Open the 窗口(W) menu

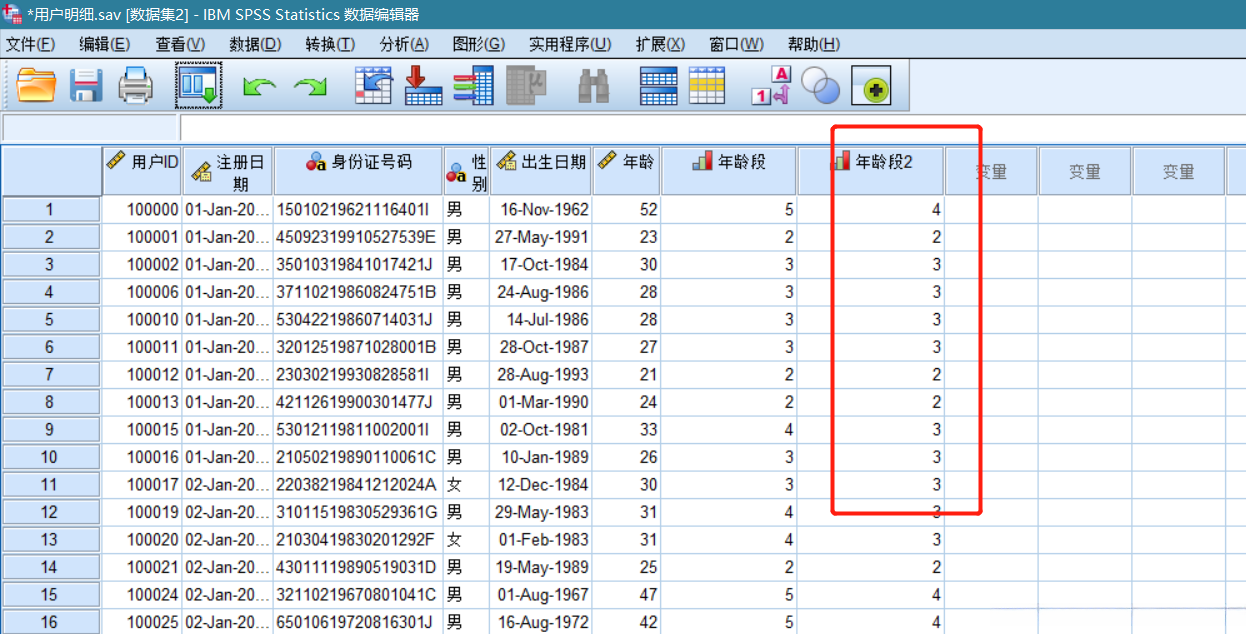pyautogui.click(x=736, y=44)
